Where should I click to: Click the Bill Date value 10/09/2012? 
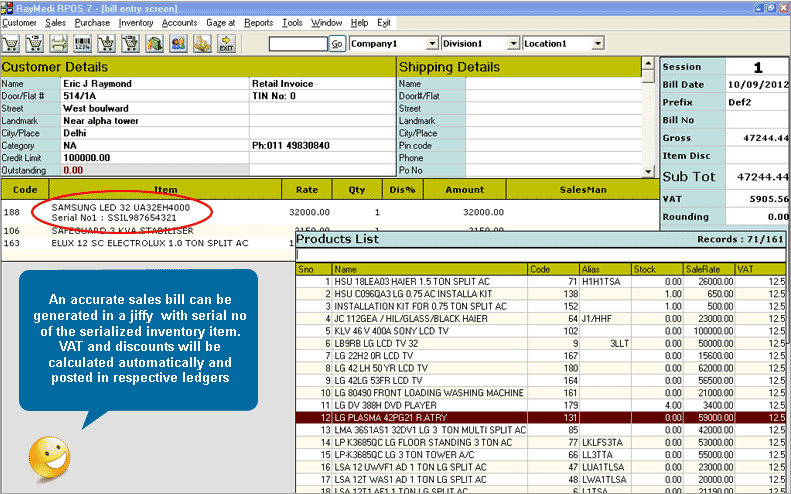tap(758, 85)
